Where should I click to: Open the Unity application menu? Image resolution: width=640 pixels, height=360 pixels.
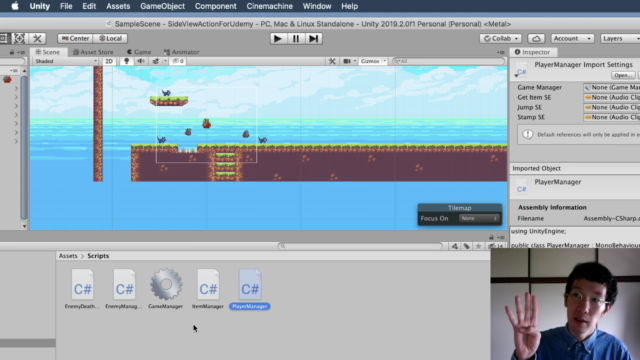[40, 6]
